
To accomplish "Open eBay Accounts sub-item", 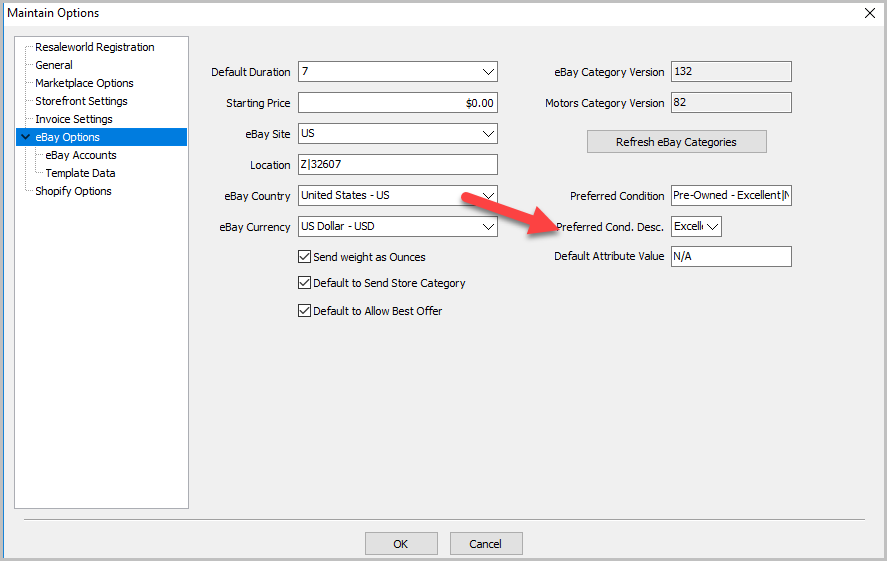I will point(81,155).
